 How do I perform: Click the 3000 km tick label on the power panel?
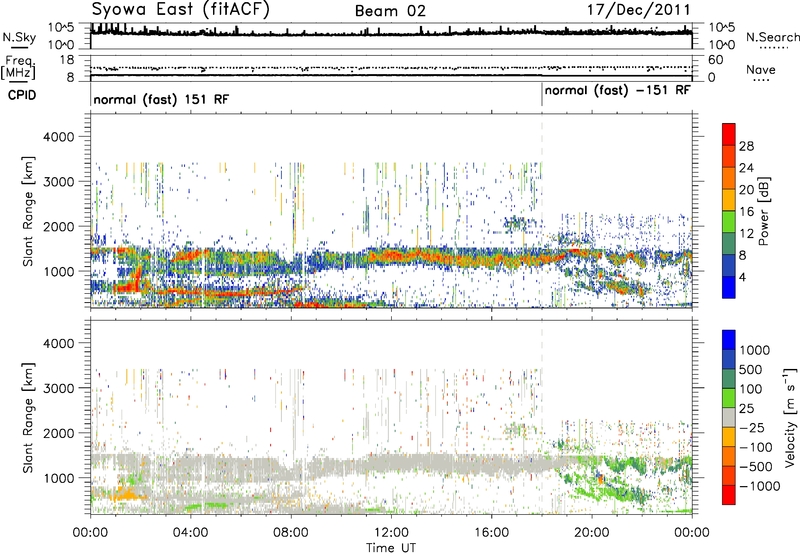[x=59, y=182]
